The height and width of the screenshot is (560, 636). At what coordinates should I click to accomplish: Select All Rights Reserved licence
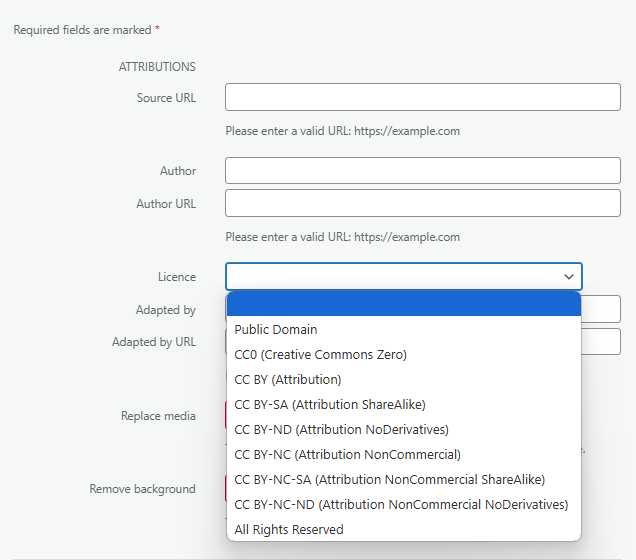[404, 529]
